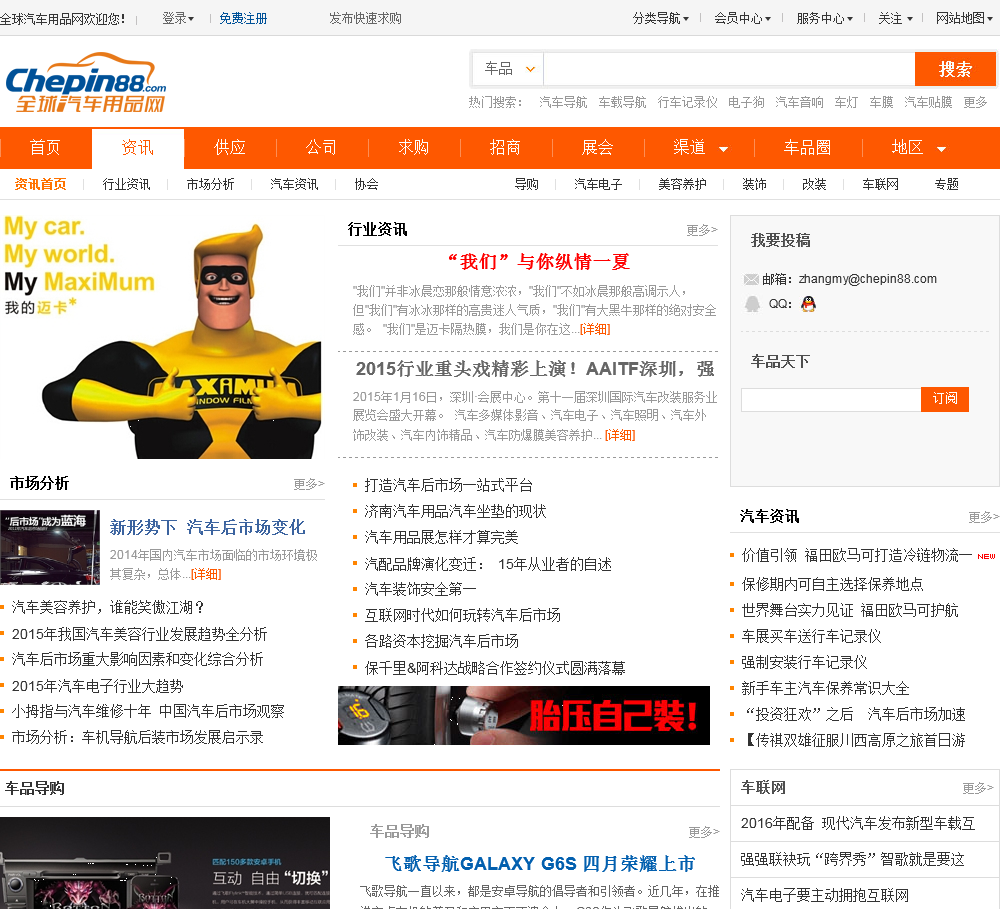Open the 后市场成为蓝海 article thumbnail
The height and width of the screenshot is (909, 1000).
click(50, 547)
